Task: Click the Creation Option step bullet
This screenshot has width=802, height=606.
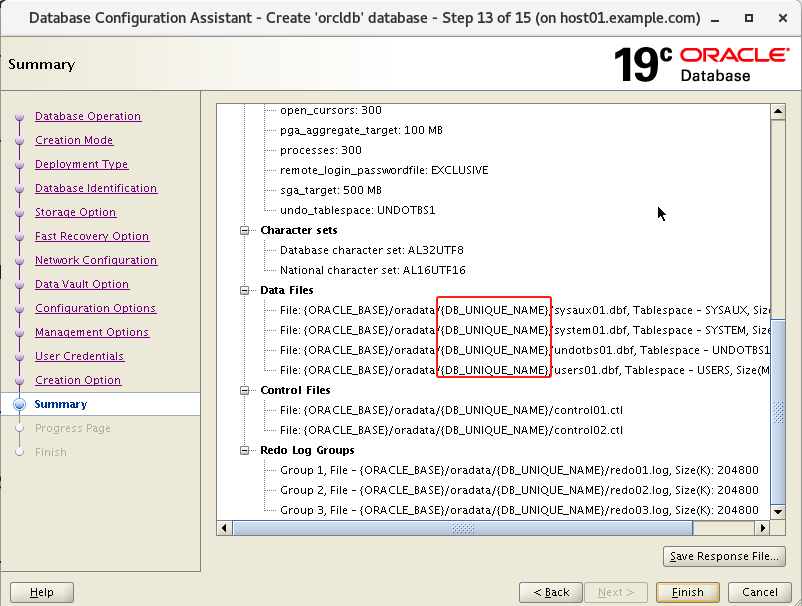Action: [19, 381]
